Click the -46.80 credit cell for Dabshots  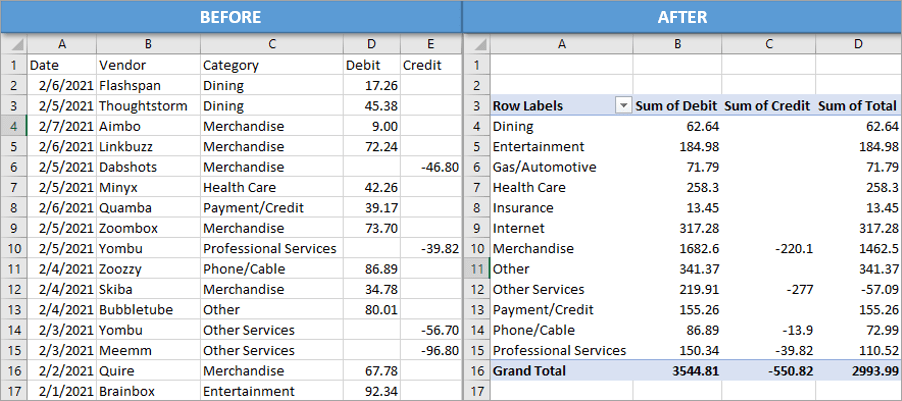[x=430, y=167]
